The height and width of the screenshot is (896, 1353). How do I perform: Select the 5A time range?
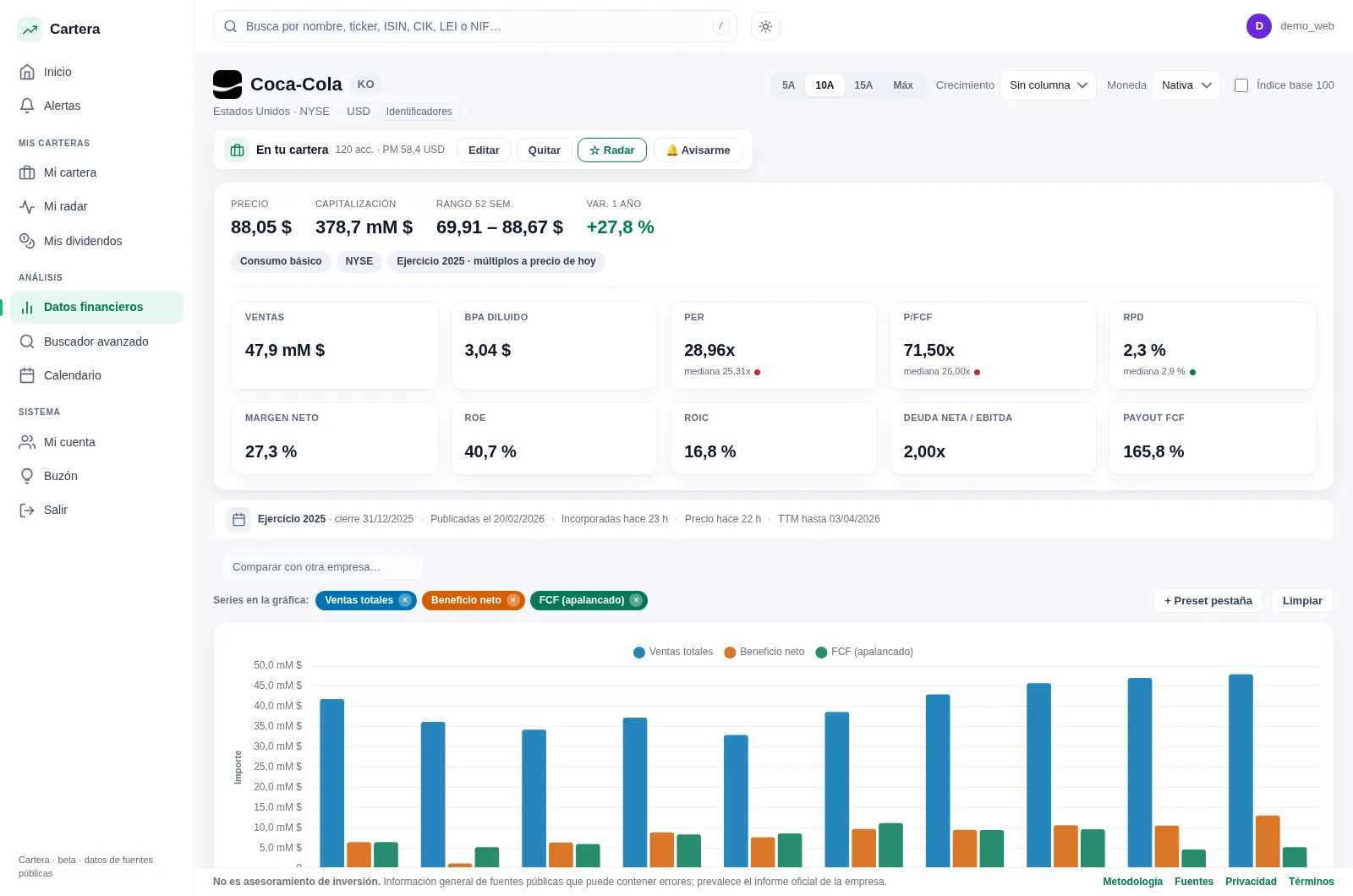788,85
